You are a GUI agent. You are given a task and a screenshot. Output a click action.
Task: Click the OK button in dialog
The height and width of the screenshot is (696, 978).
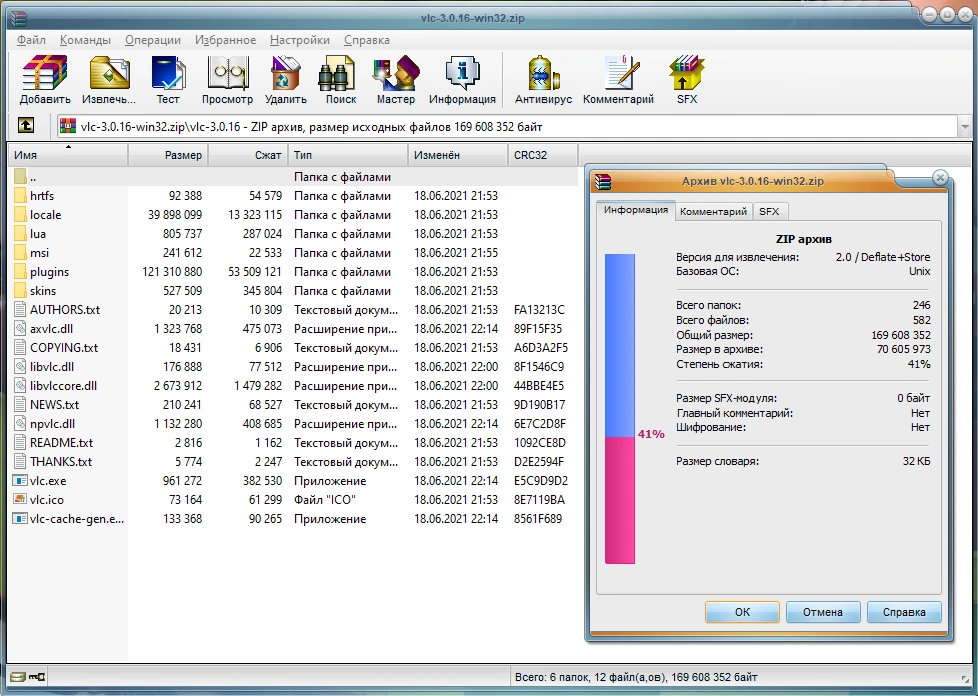[x=742, y=612]
